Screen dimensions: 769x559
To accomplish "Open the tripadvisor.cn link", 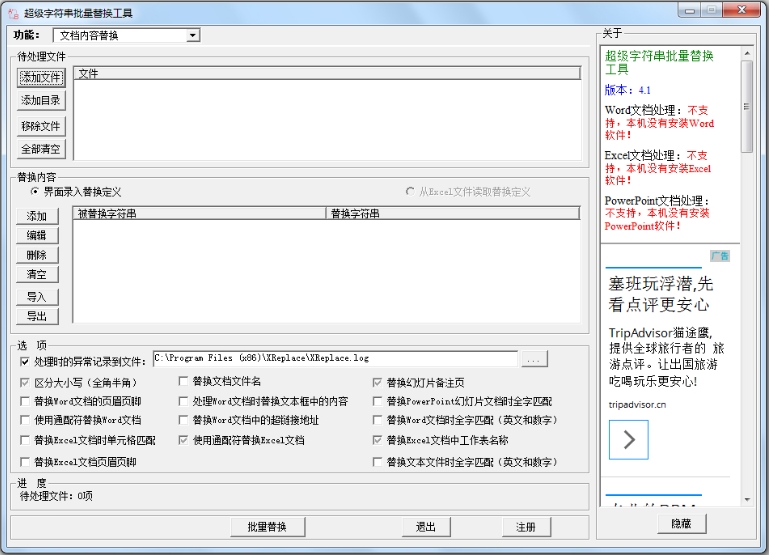I will tap(637, 405).
